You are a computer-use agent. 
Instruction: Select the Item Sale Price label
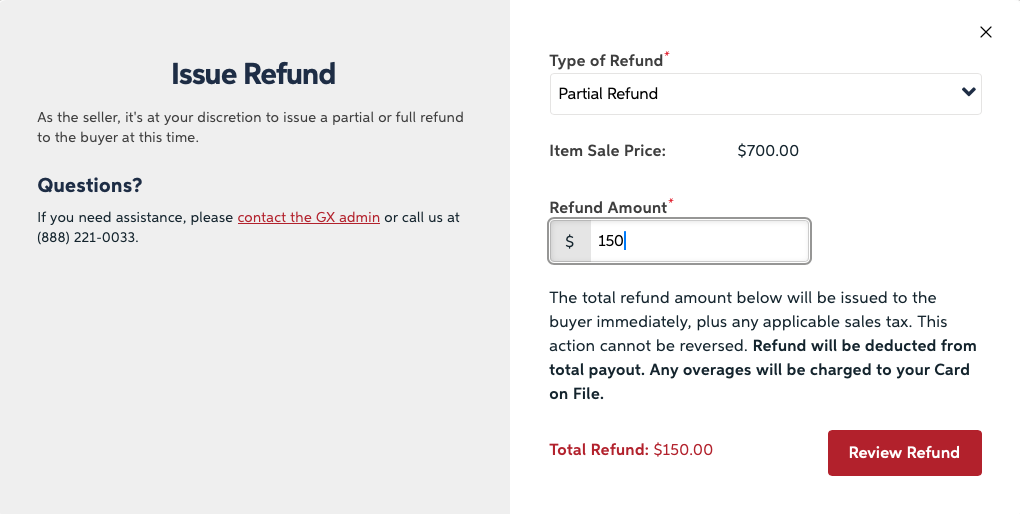coord(607,151)
